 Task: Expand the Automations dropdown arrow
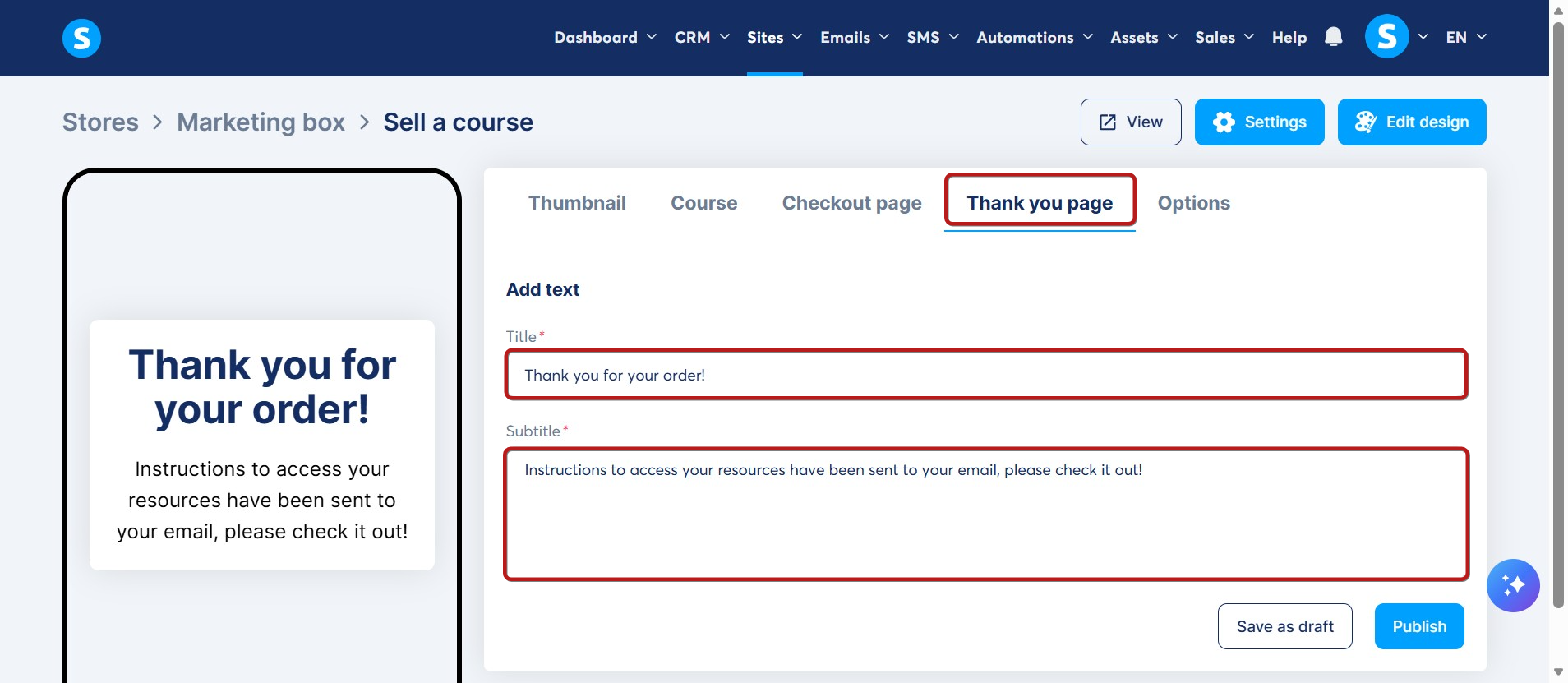coord(1088,37)
